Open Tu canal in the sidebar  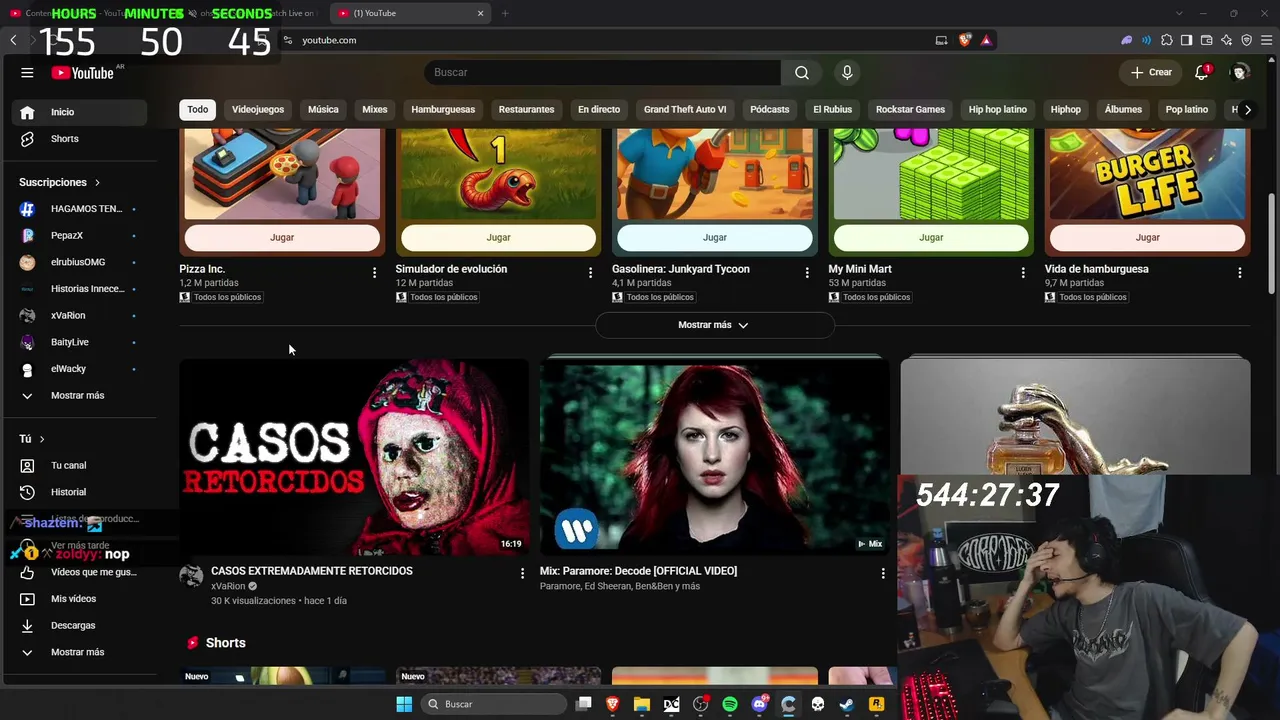tap(78, 465)
